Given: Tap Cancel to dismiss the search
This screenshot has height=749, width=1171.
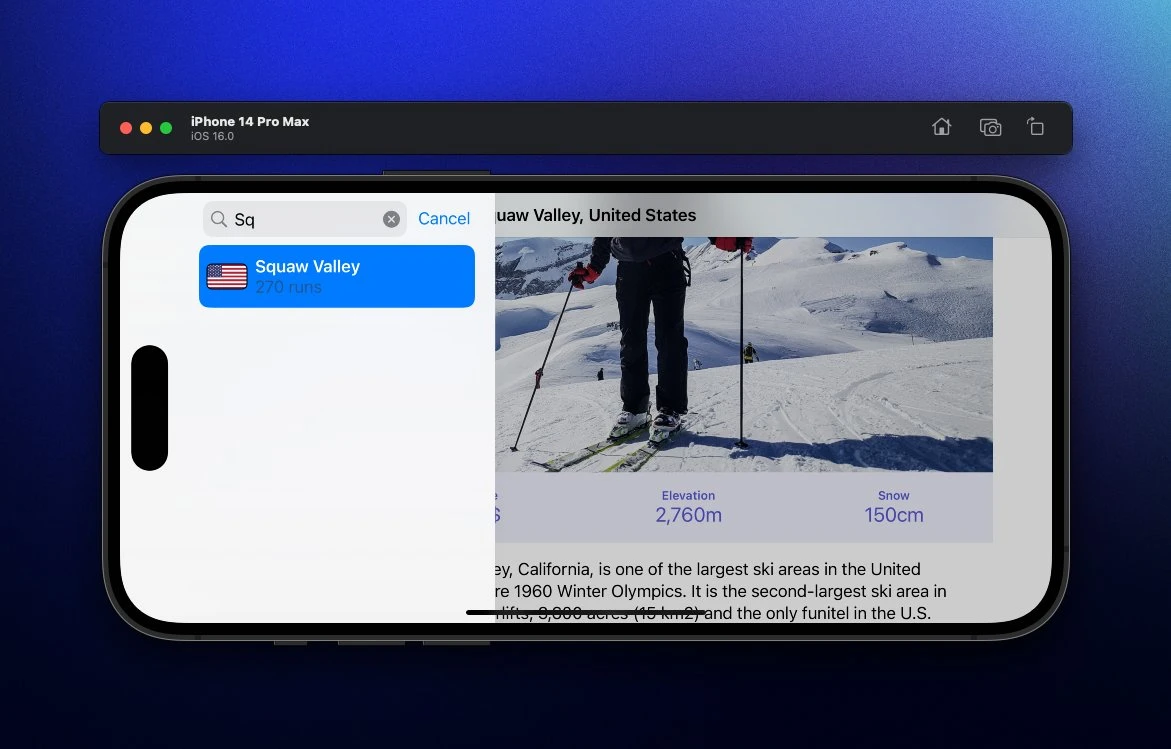Looking at the screenshot, I should tap(444, 219).
